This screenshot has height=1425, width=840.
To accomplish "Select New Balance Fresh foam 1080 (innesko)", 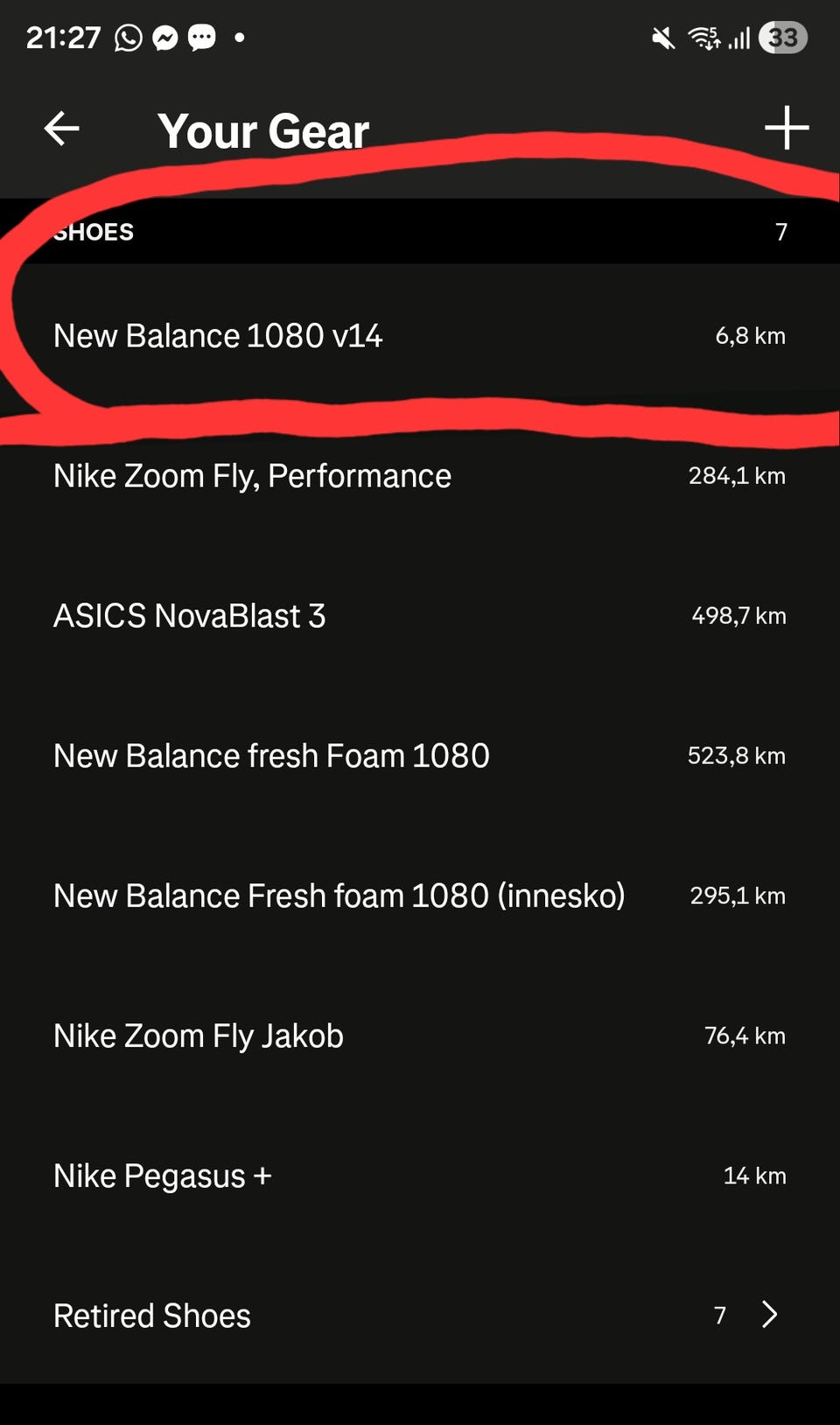I will pyautogui.click(x=420, y=895).
